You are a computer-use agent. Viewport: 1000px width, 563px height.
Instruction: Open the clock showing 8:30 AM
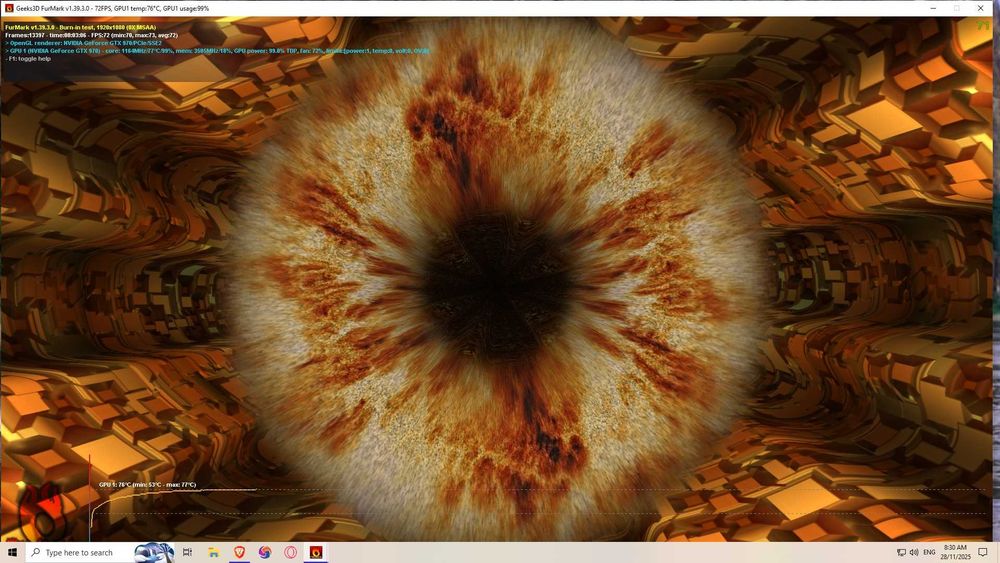coord(955,552)
